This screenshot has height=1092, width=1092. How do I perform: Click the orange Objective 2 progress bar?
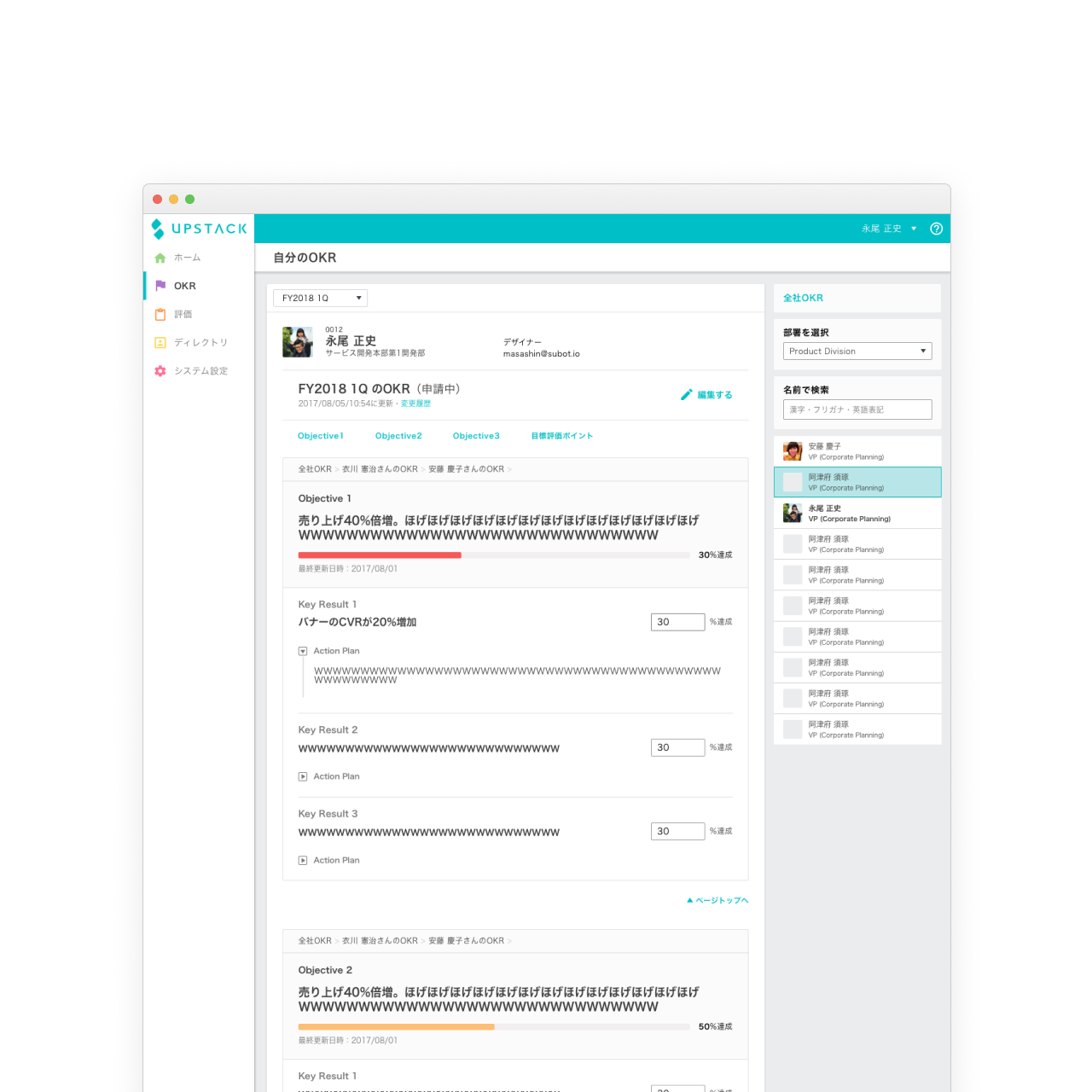coord(397,1027)
